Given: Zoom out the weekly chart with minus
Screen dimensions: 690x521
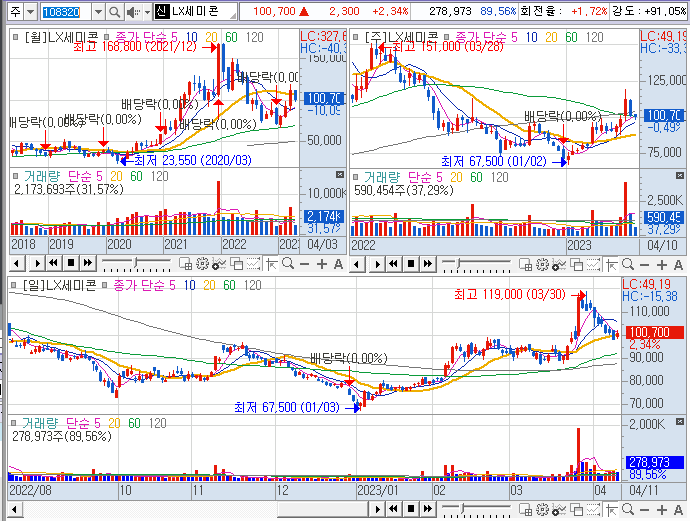Looking at the screenshot, I should tap(645, 265).
